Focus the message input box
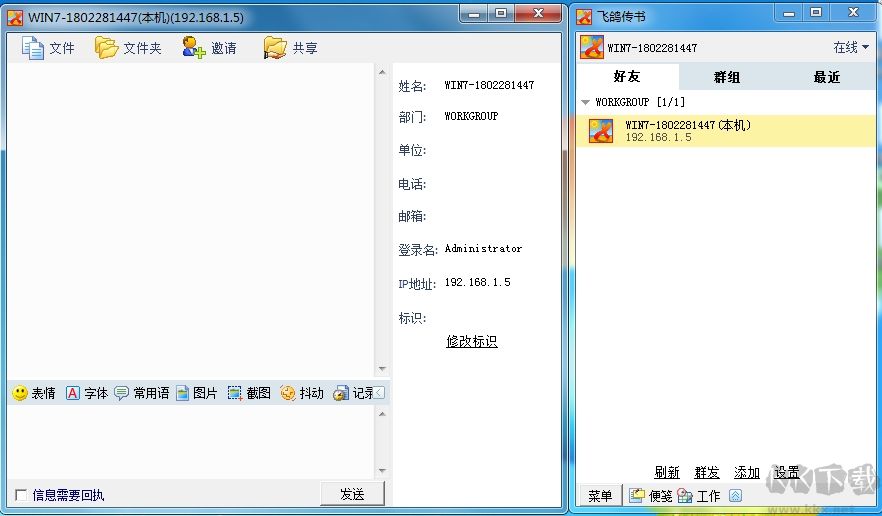Image resolution: width=882 pixels, height=516 pixels. (x=190, y=442)
